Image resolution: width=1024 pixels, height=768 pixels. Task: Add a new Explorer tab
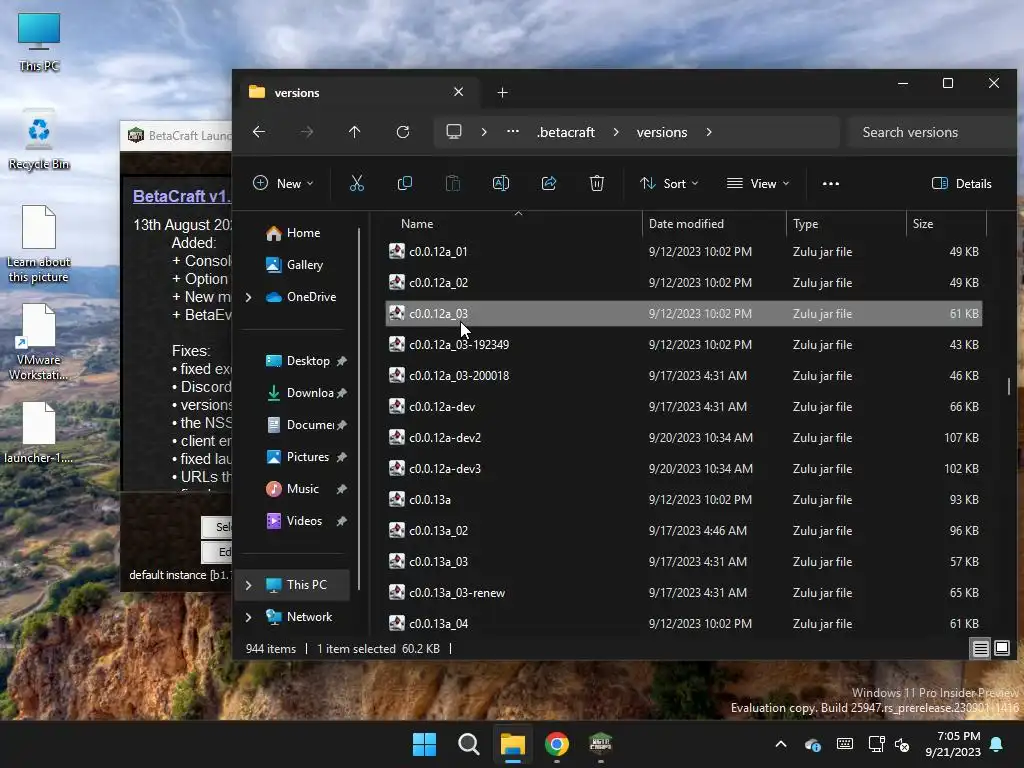502,93
